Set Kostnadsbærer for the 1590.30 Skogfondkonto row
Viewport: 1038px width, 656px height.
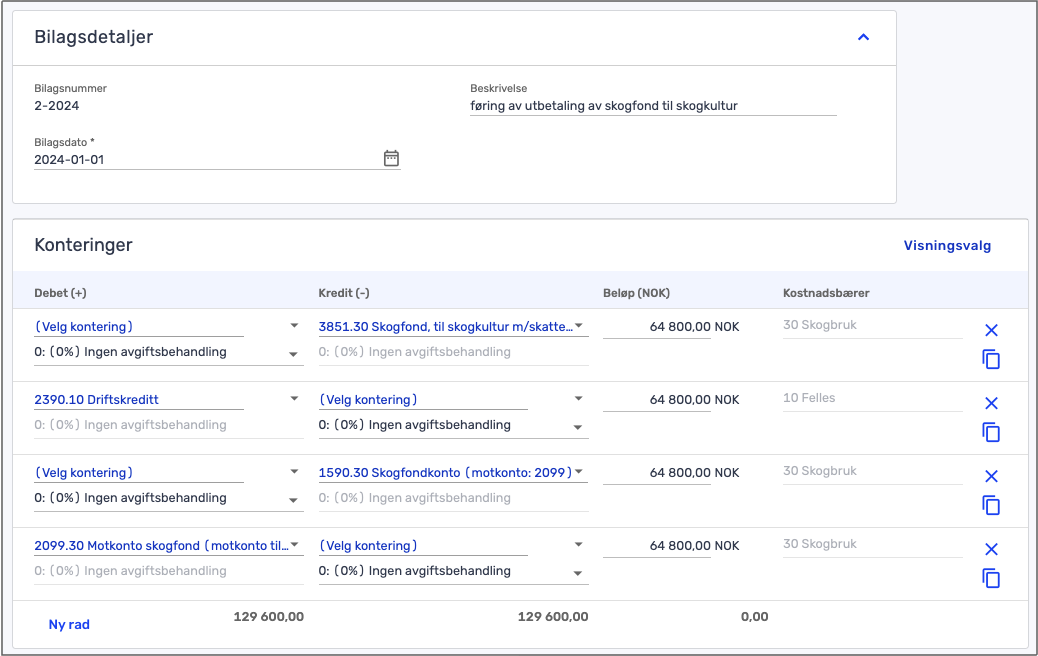coord(873,471)
